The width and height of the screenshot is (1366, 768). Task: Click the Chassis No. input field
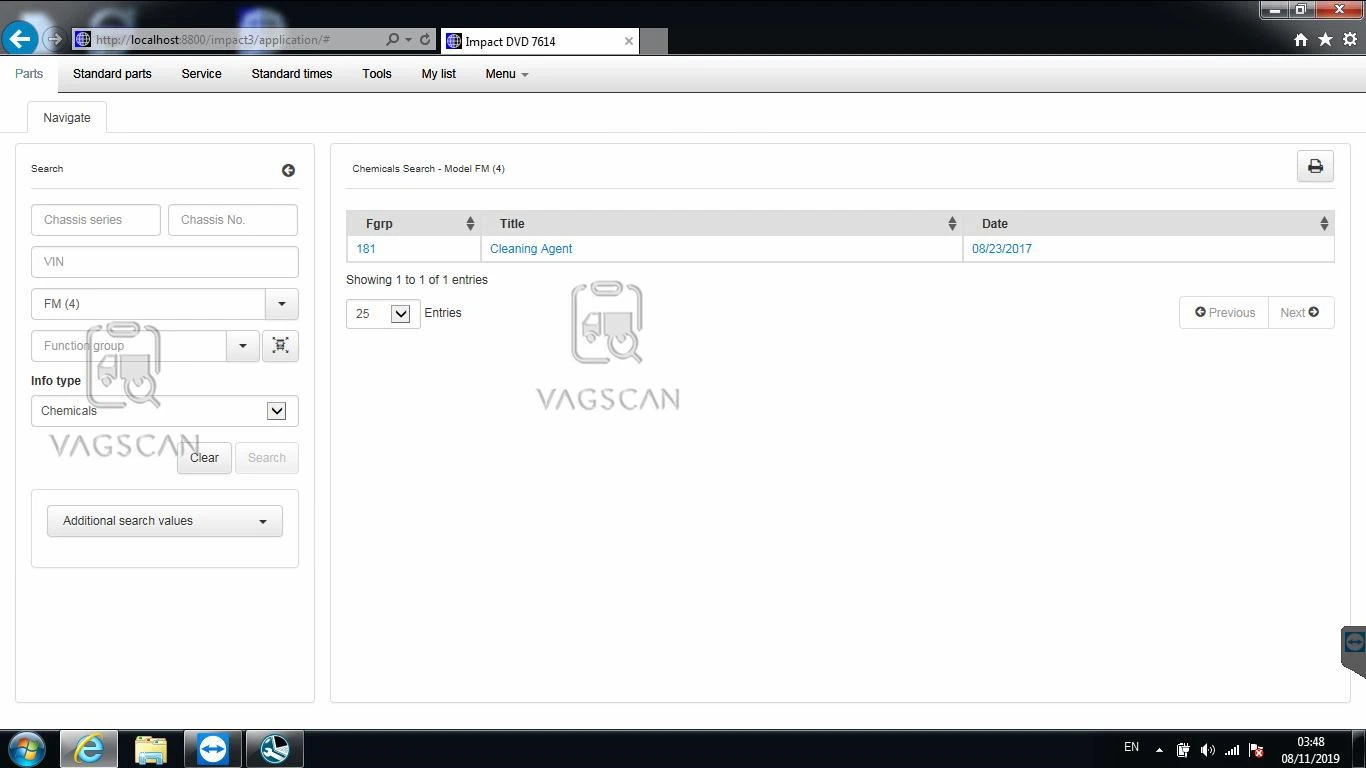[233, 220]
